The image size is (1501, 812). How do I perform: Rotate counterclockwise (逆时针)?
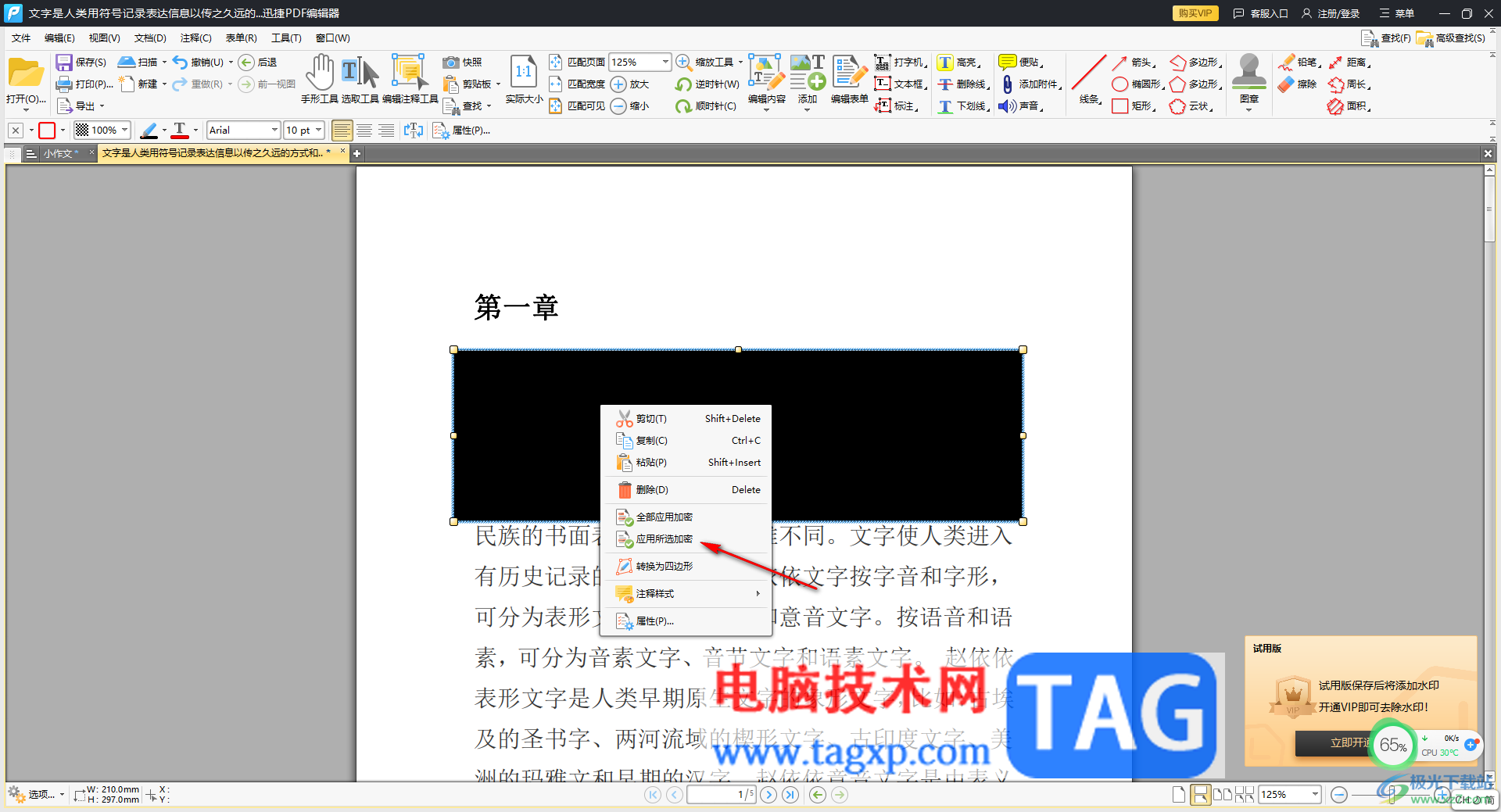click(x=708, y=84)
